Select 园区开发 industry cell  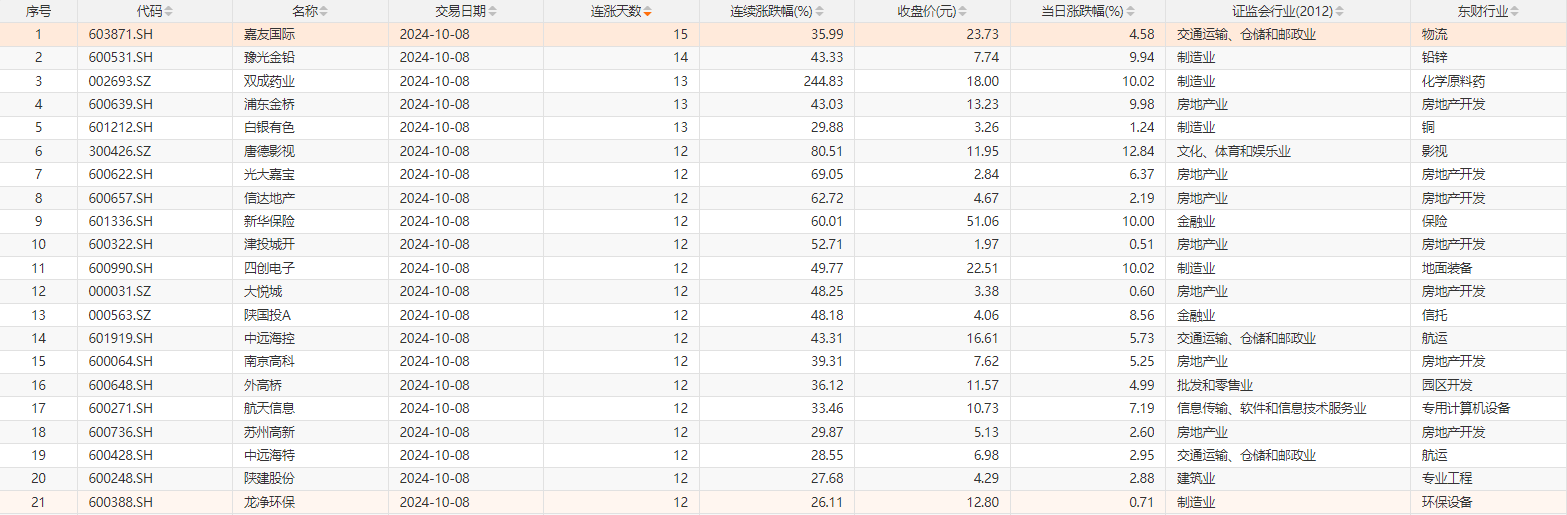tap(1447, 385)
